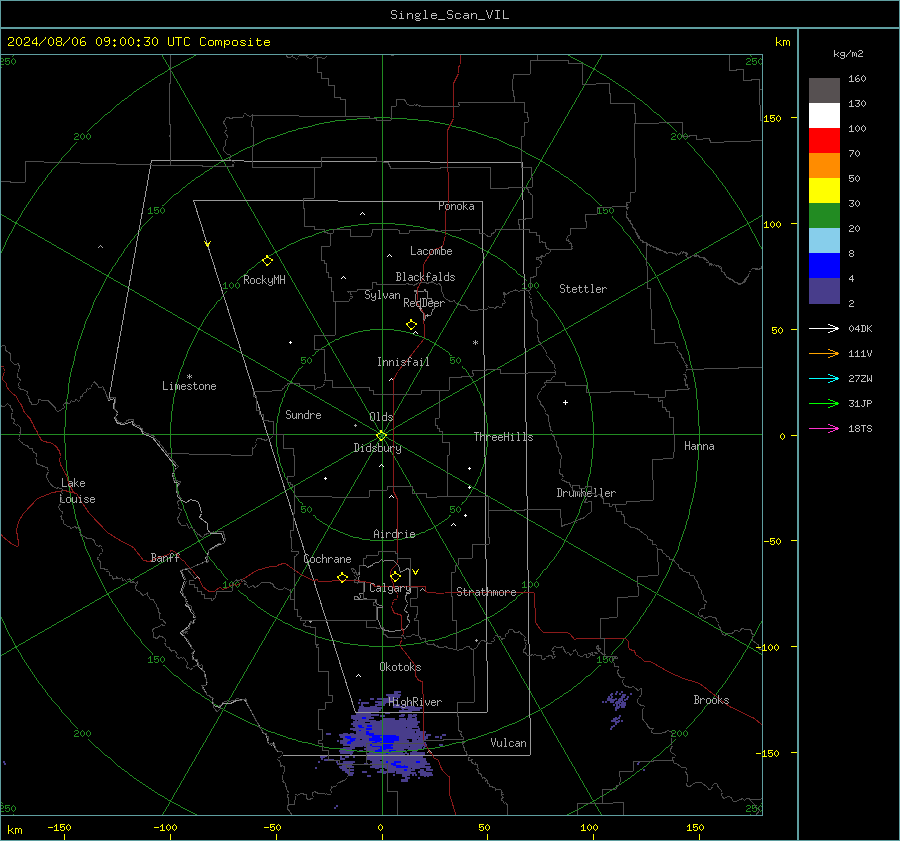Click the kg/m2 units label

coord(848,54)
